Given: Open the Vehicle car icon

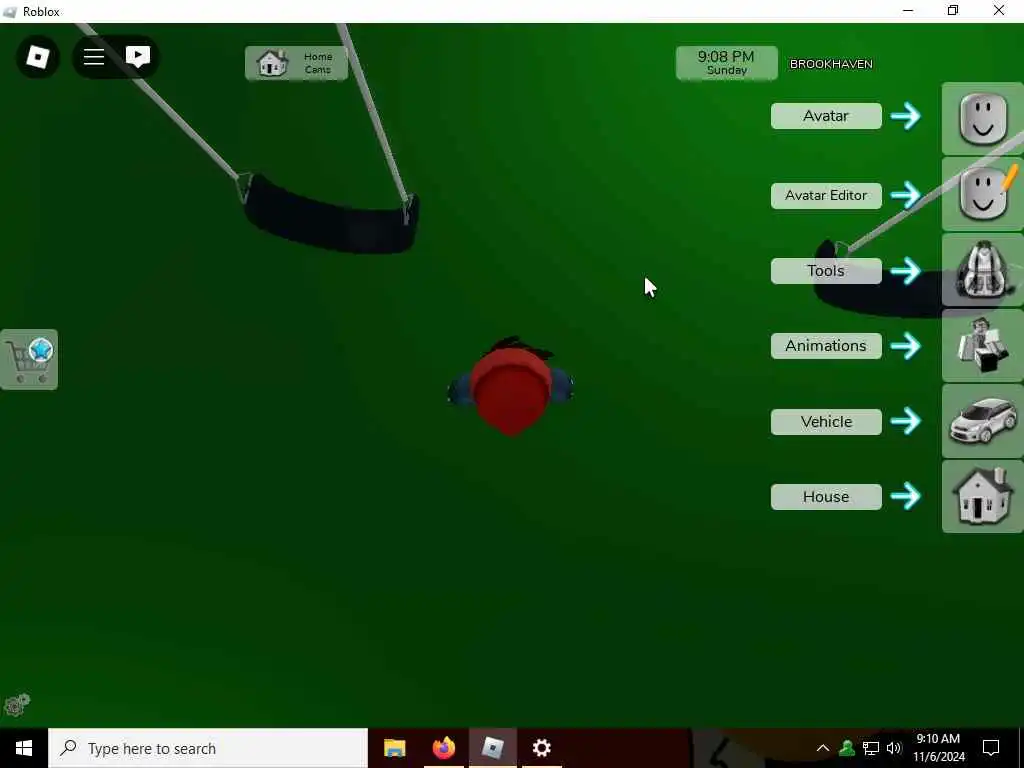Looking at the screenshot, I should pyautogui.click(x=982, y=421).
